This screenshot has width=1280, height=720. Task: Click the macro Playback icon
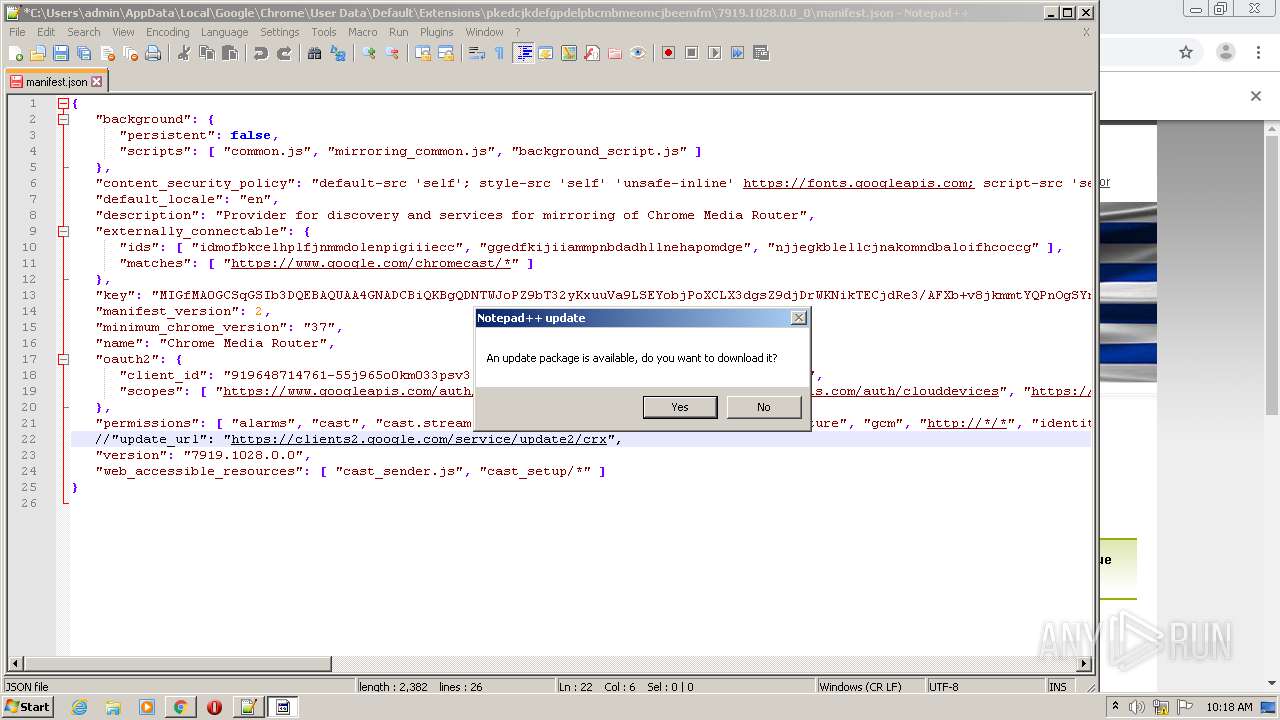[714, 53]
